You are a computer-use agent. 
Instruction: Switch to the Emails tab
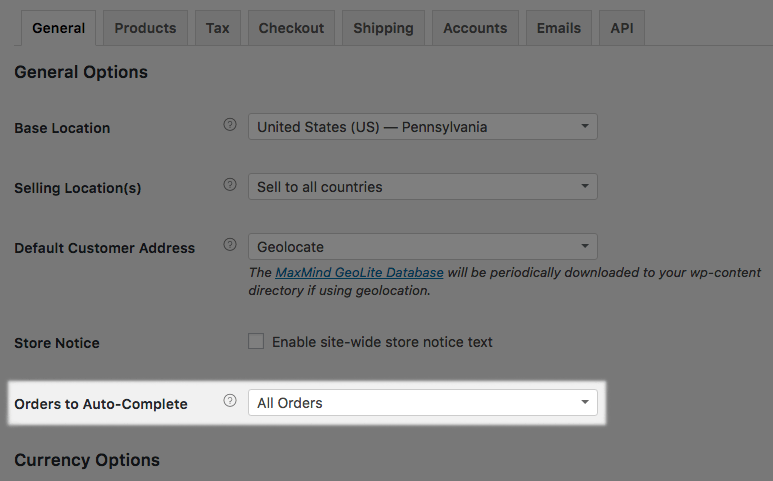pos(559,28)
